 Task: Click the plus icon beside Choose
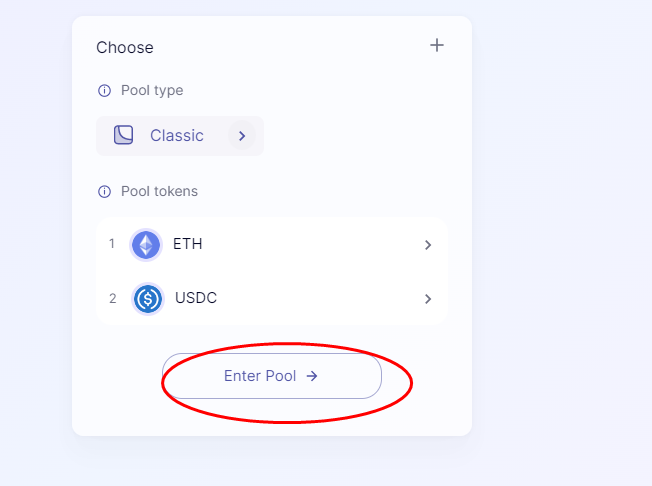pos(437,45)
